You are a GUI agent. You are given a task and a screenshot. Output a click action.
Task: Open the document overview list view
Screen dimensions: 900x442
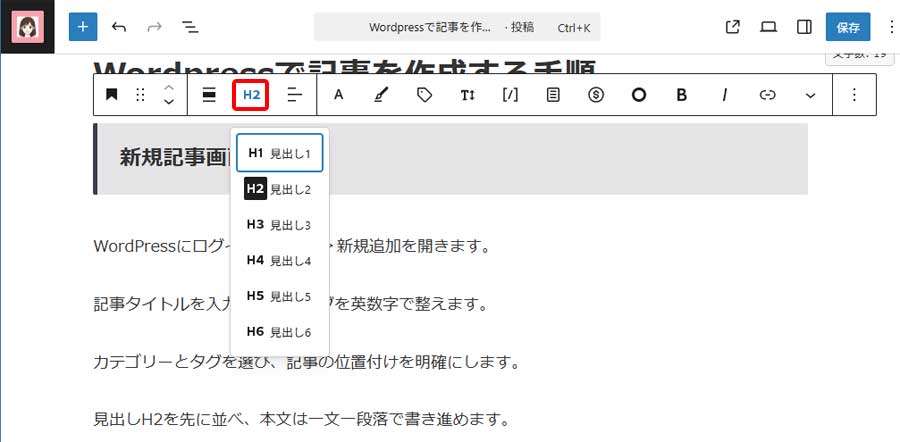(190, 27)
